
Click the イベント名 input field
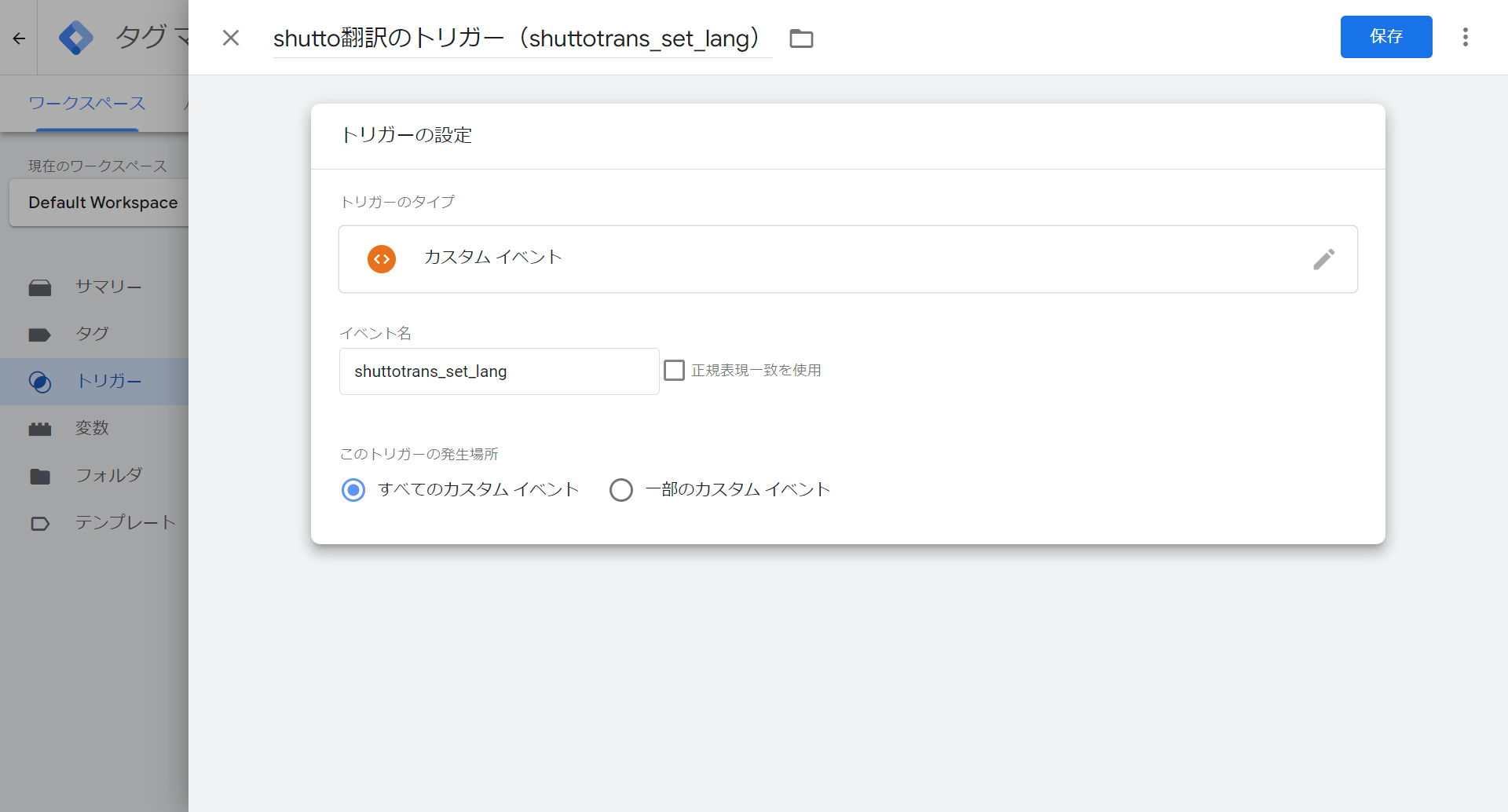coord(499,371)
